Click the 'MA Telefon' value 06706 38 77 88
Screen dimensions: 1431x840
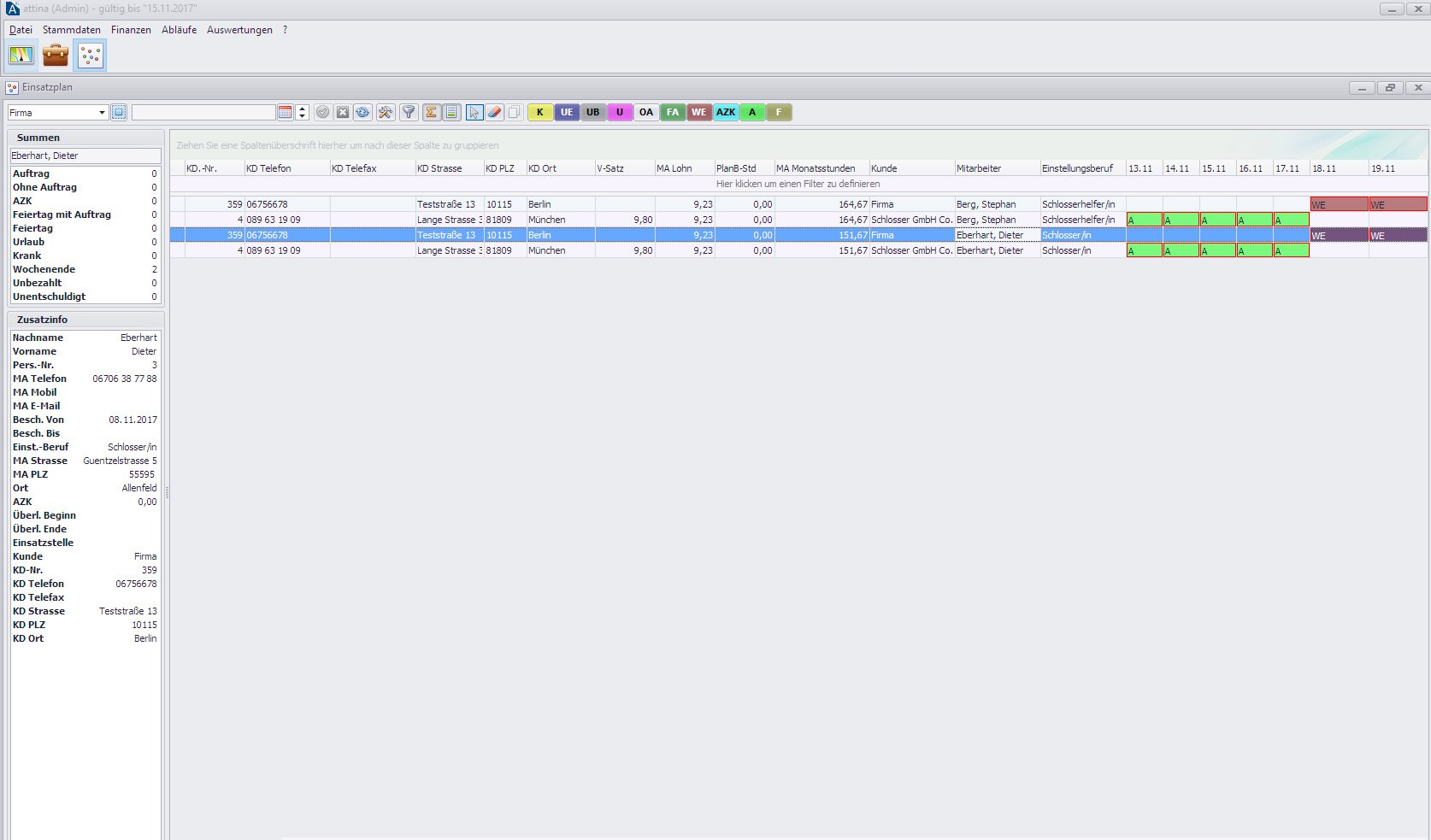point(125,379)
